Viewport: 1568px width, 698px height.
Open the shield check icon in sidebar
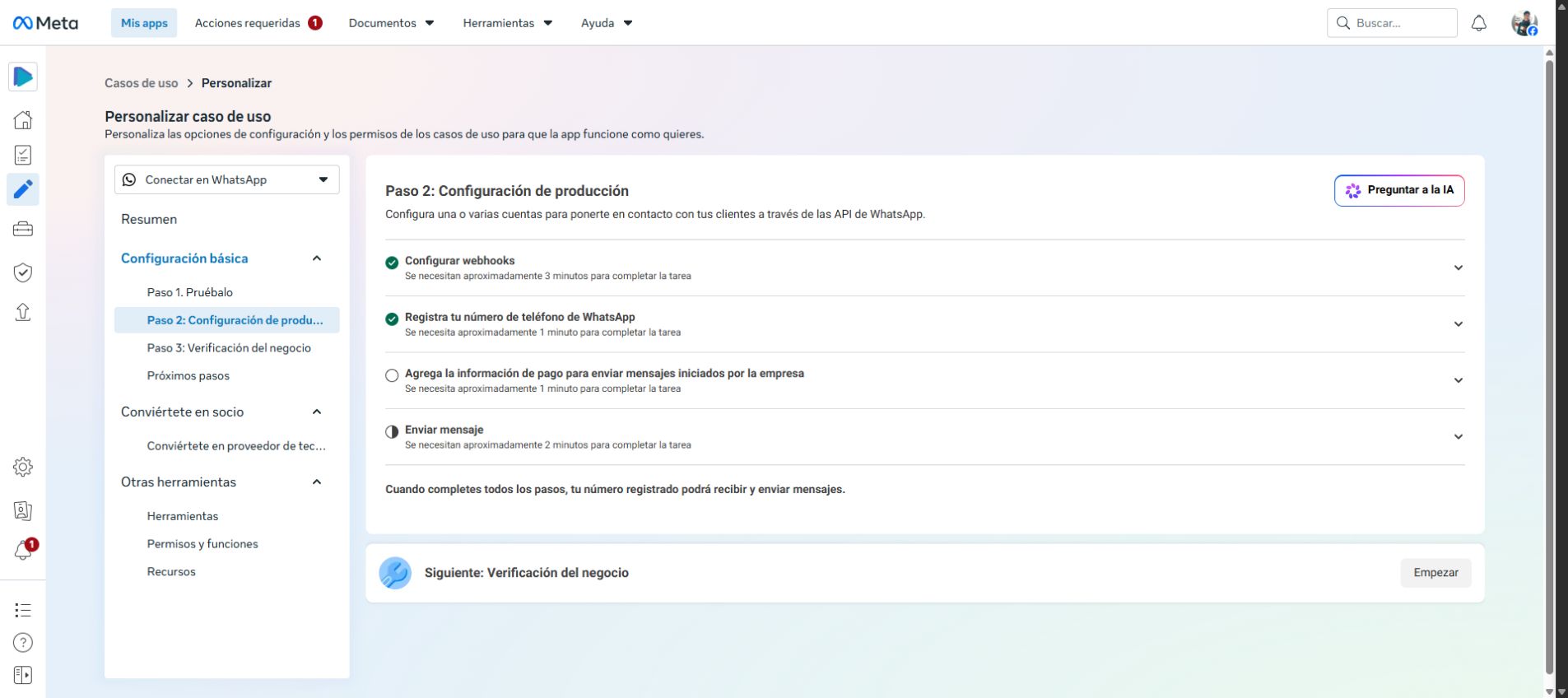[x=23, y=272]
